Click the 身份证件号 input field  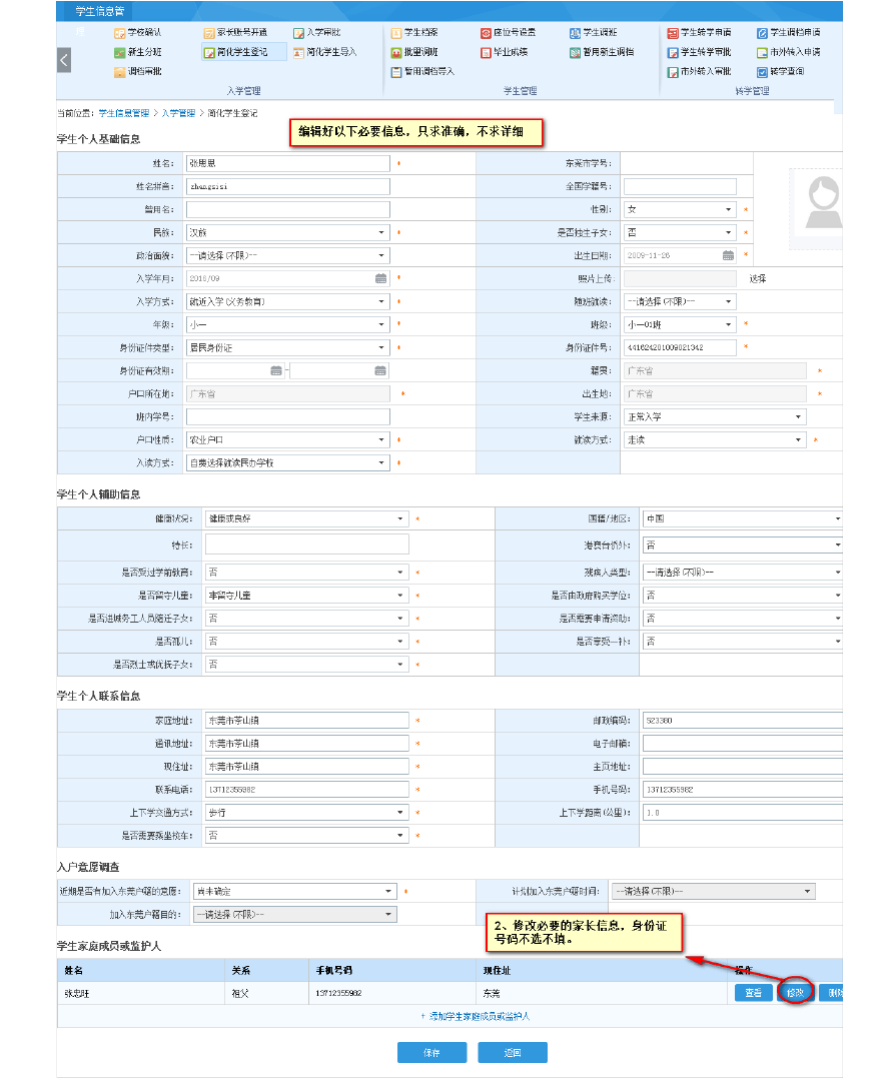(x=681, y=348)
